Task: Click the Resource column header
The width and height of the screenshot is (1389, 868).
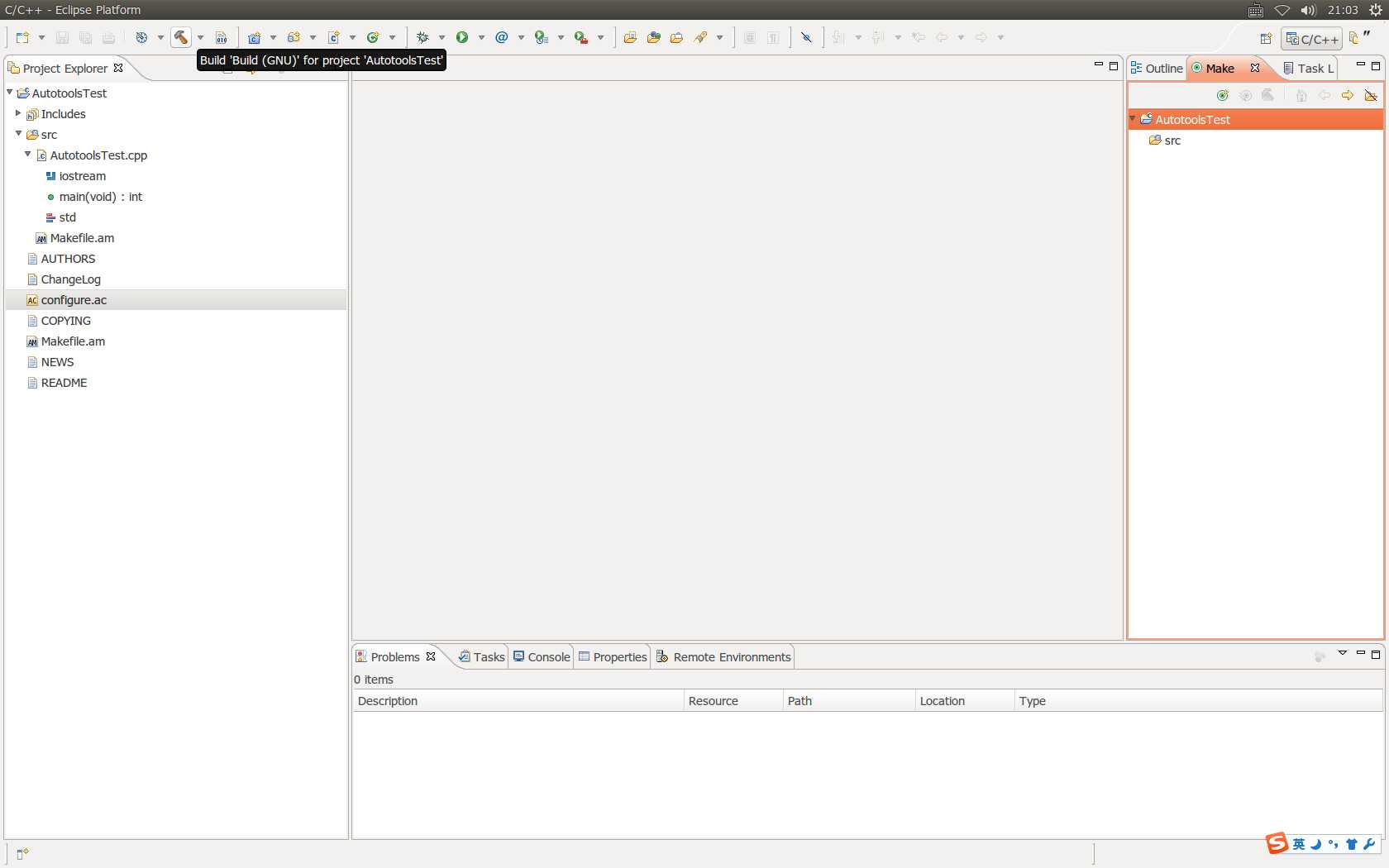Action: 733,701
